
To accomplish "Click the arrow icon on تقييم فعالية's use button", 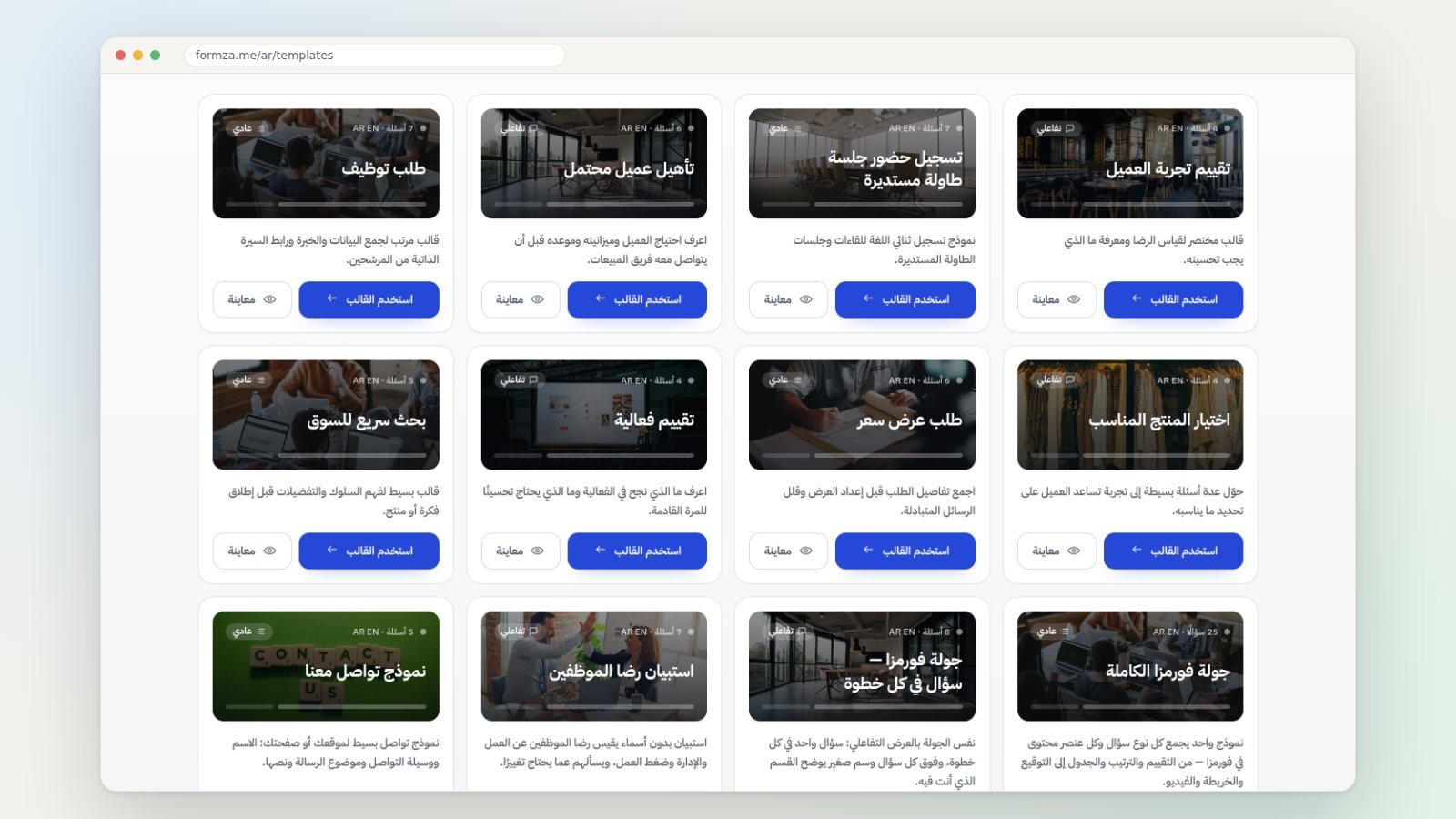I will (x=600, y=550).
